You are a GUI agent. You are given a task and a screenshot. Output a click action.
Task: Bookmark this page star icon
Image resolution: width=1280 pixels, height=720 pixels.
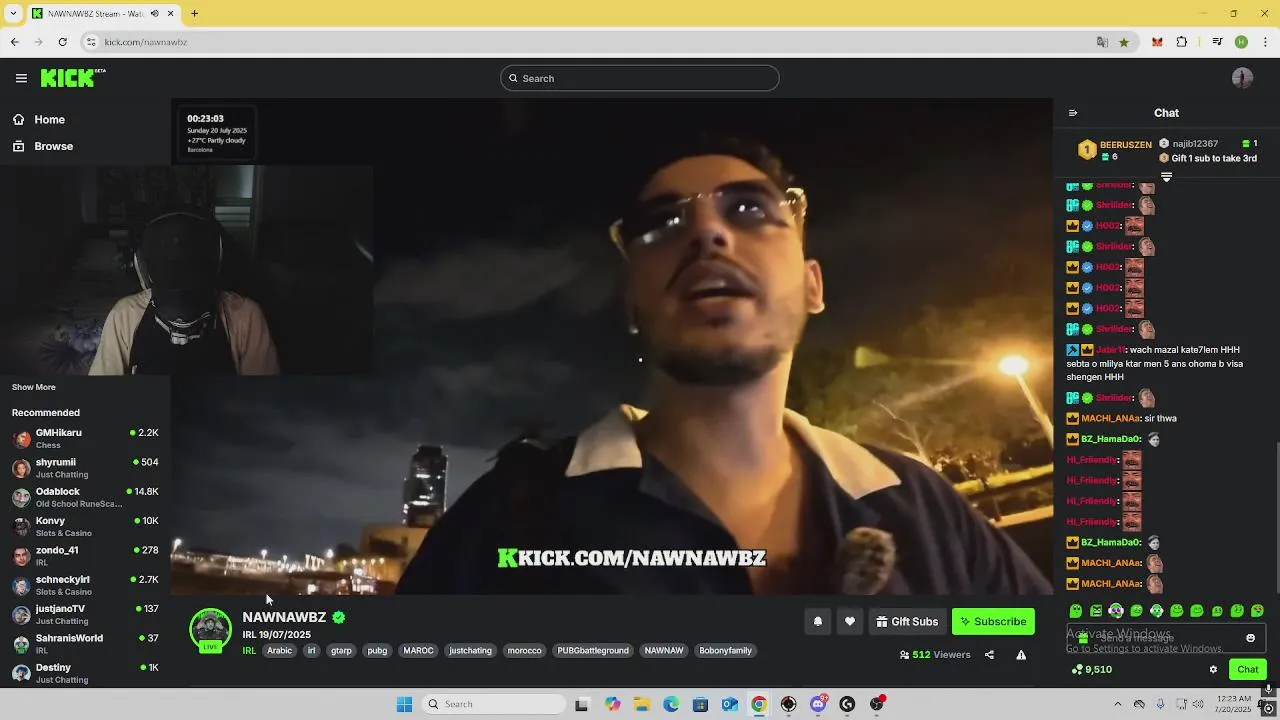(x=1124, y=42)
